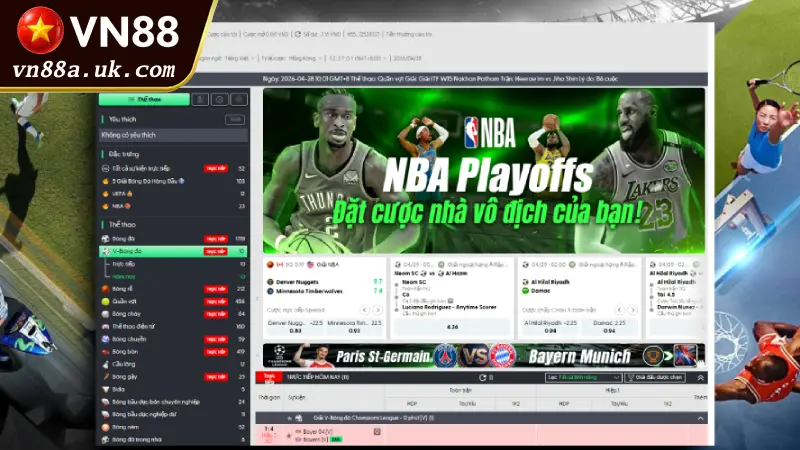Select the red Trực tiếp tab
800x450 pixels.
269,378
